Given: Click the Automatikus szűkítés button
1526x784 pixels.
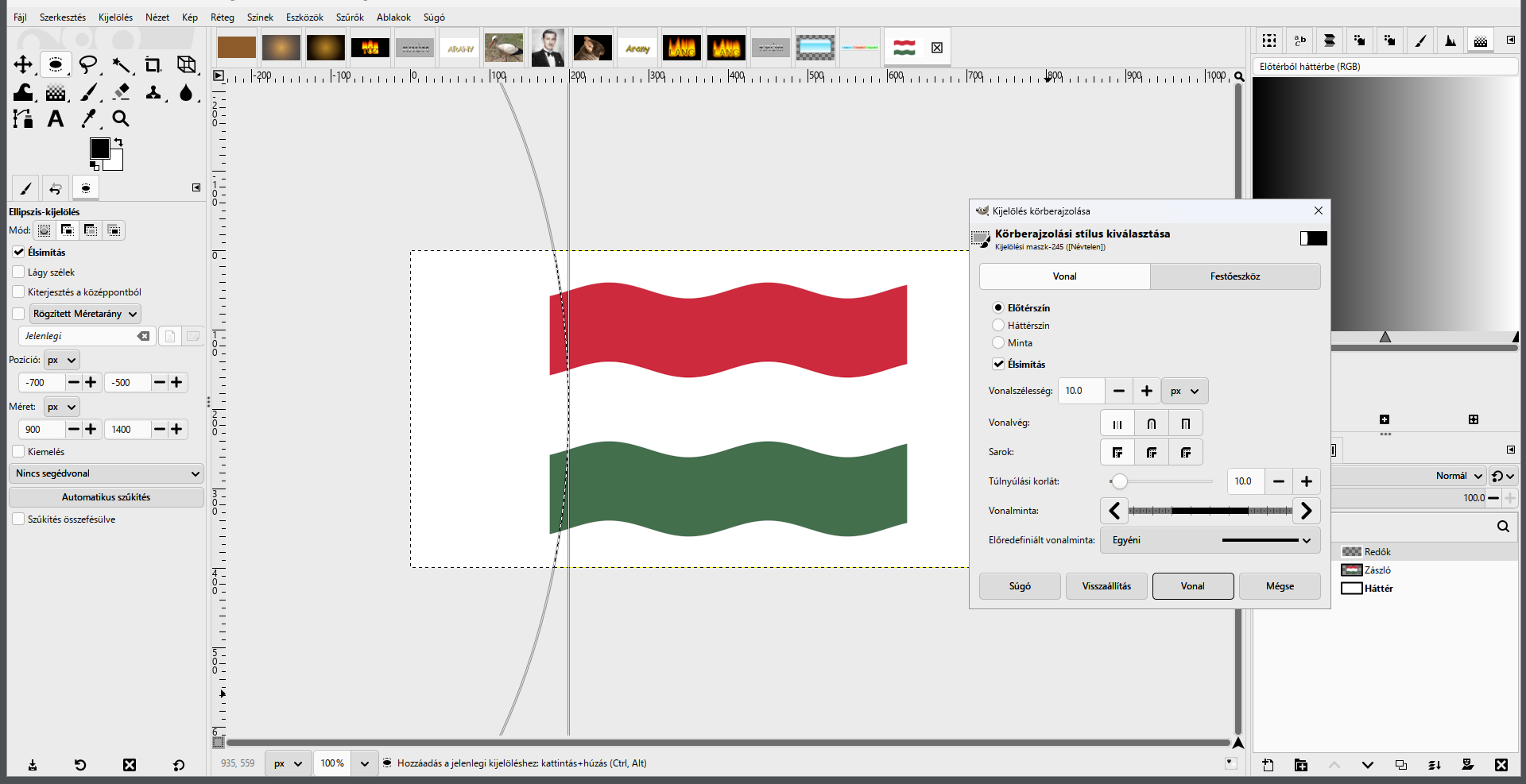Looking at the screenshot, I should [x=107, y=497].
